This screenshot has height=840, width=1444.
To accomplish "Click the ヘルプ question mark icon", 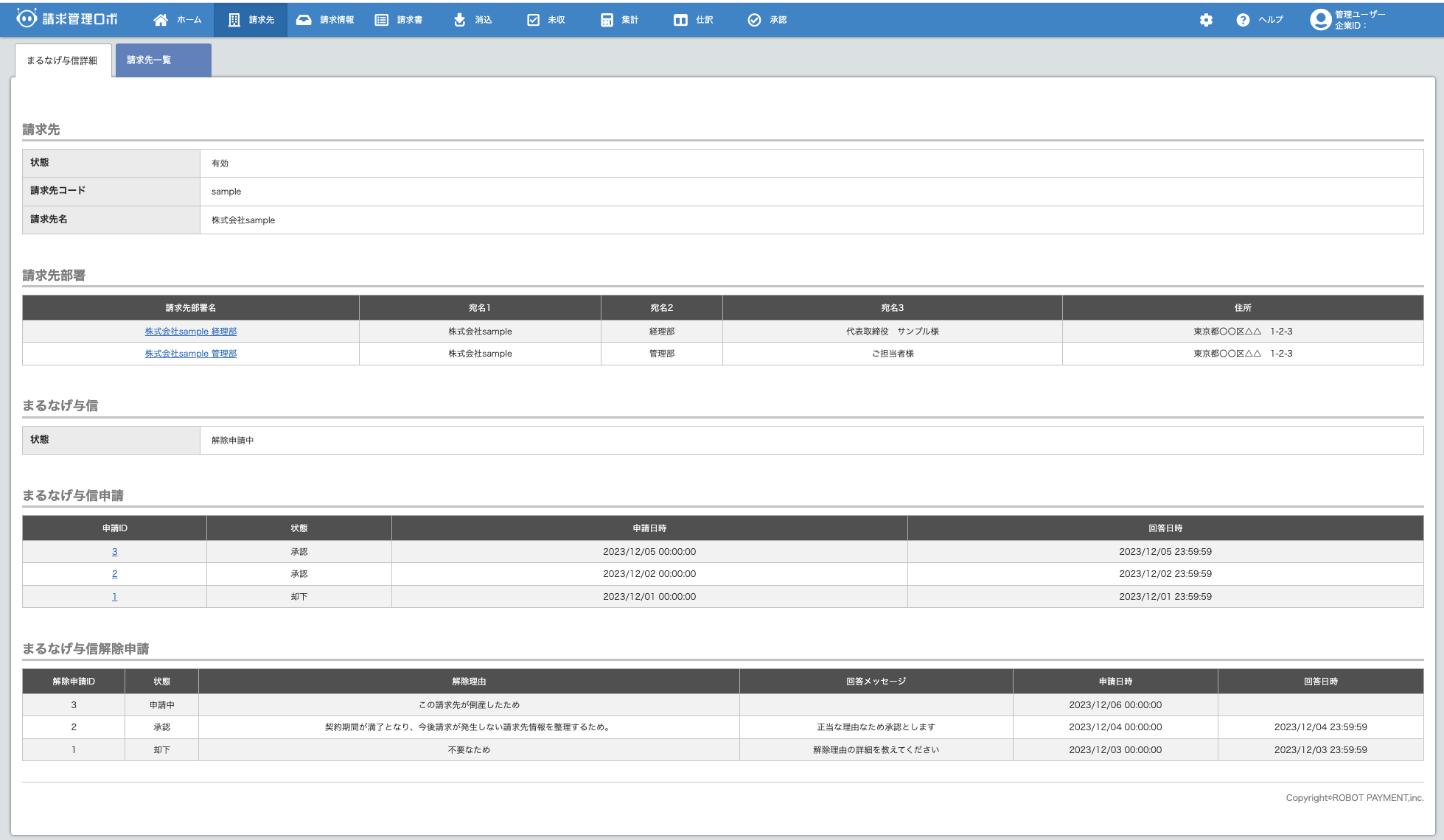I will click(1243, 20).
